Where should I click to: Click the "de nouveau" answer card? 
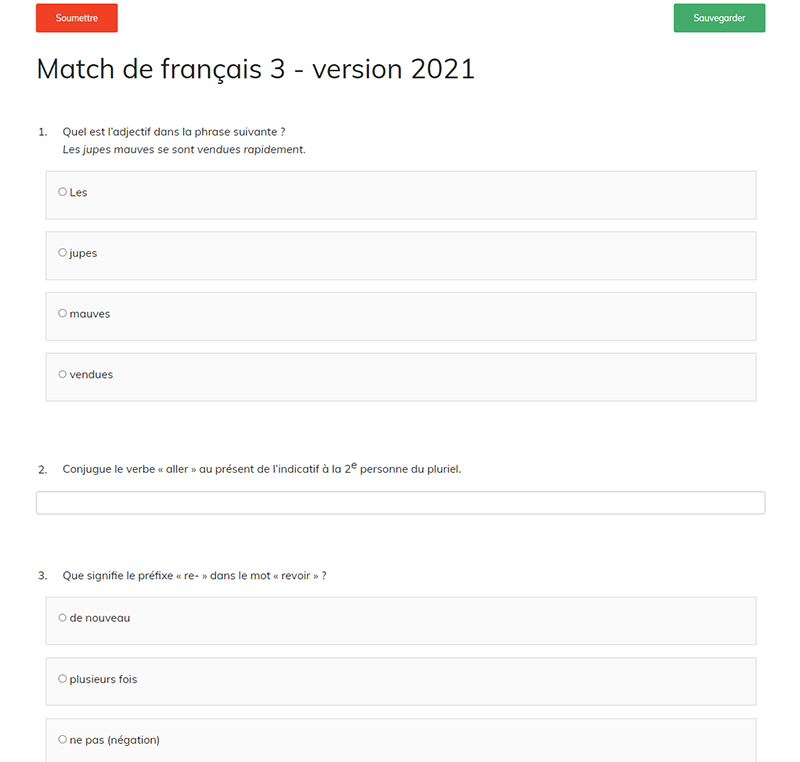click(400, 620)
